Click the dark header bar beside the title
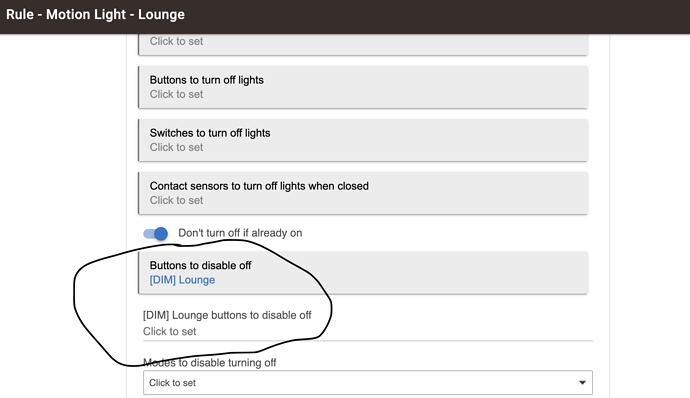Viewport: 690px width, 398px height. (x=436, y=17)
